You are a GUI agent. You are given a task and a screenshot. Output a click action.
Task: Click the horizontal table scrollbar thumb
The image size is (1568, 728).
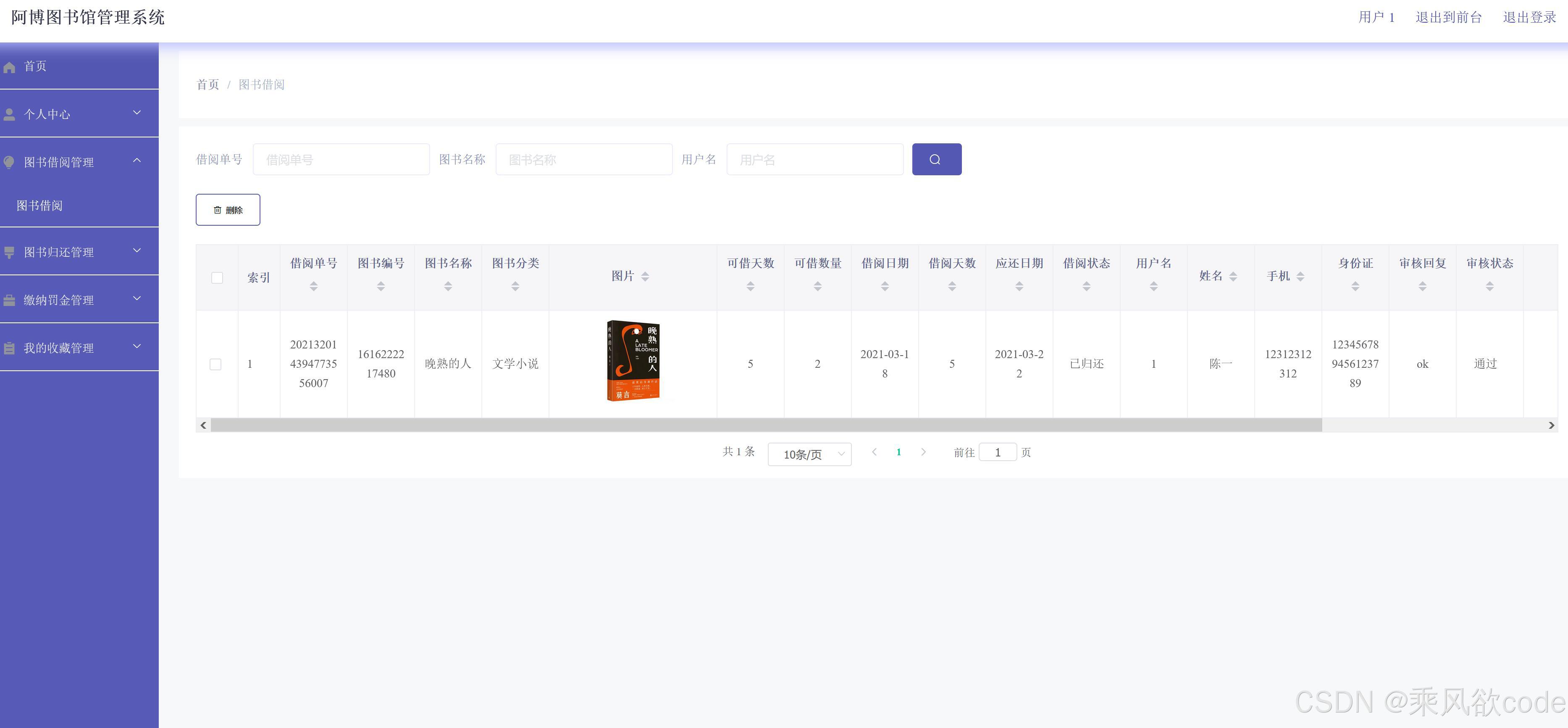point(766,425)
